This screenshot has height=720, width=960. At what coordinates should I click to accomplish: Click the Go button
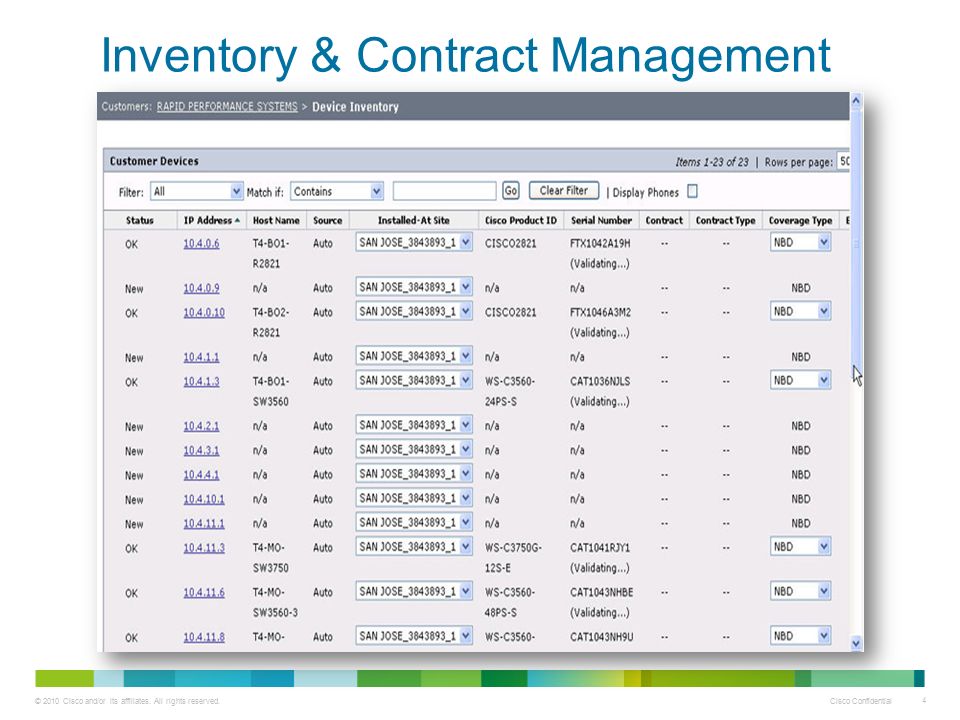[511, 191]
